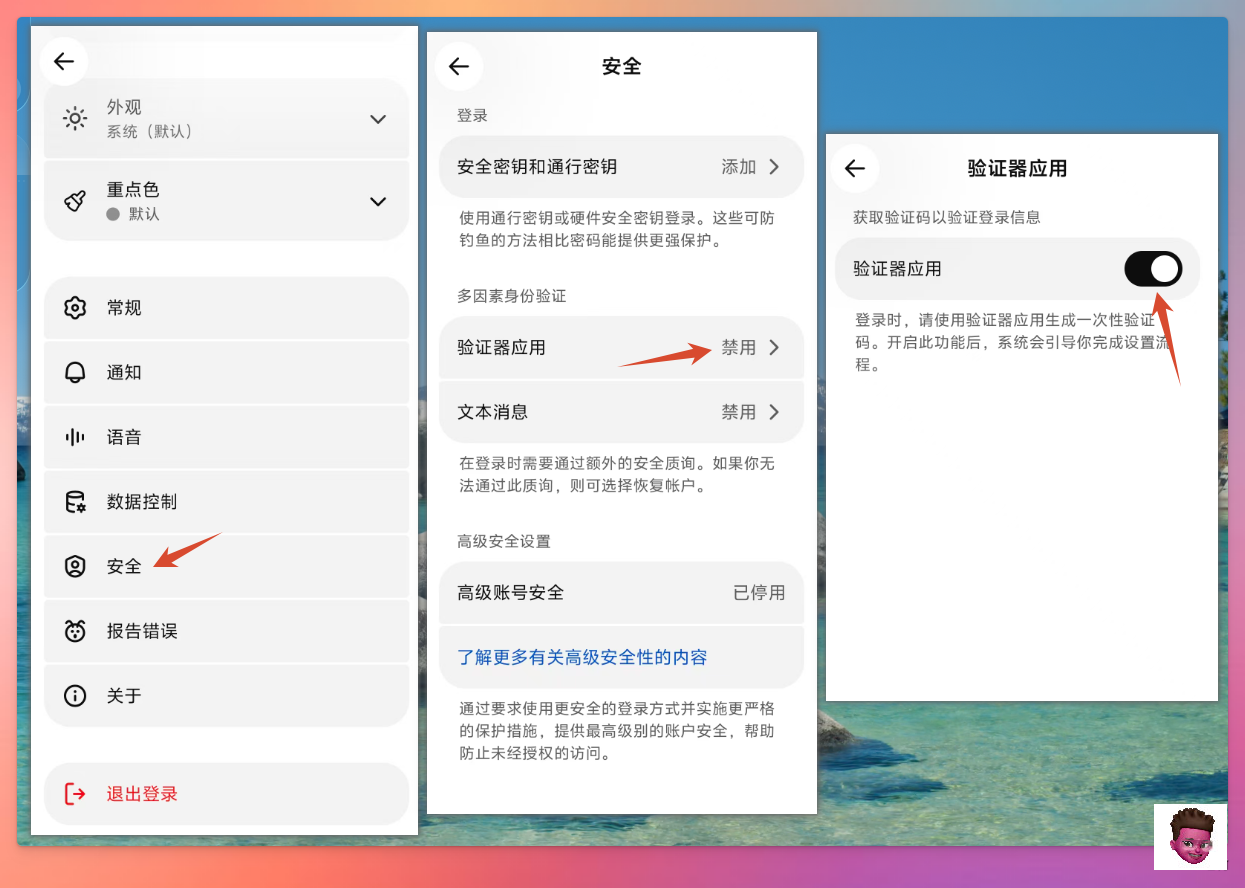Open the 数据控制 settings entry
The image size is (1245, 888).
227,501
